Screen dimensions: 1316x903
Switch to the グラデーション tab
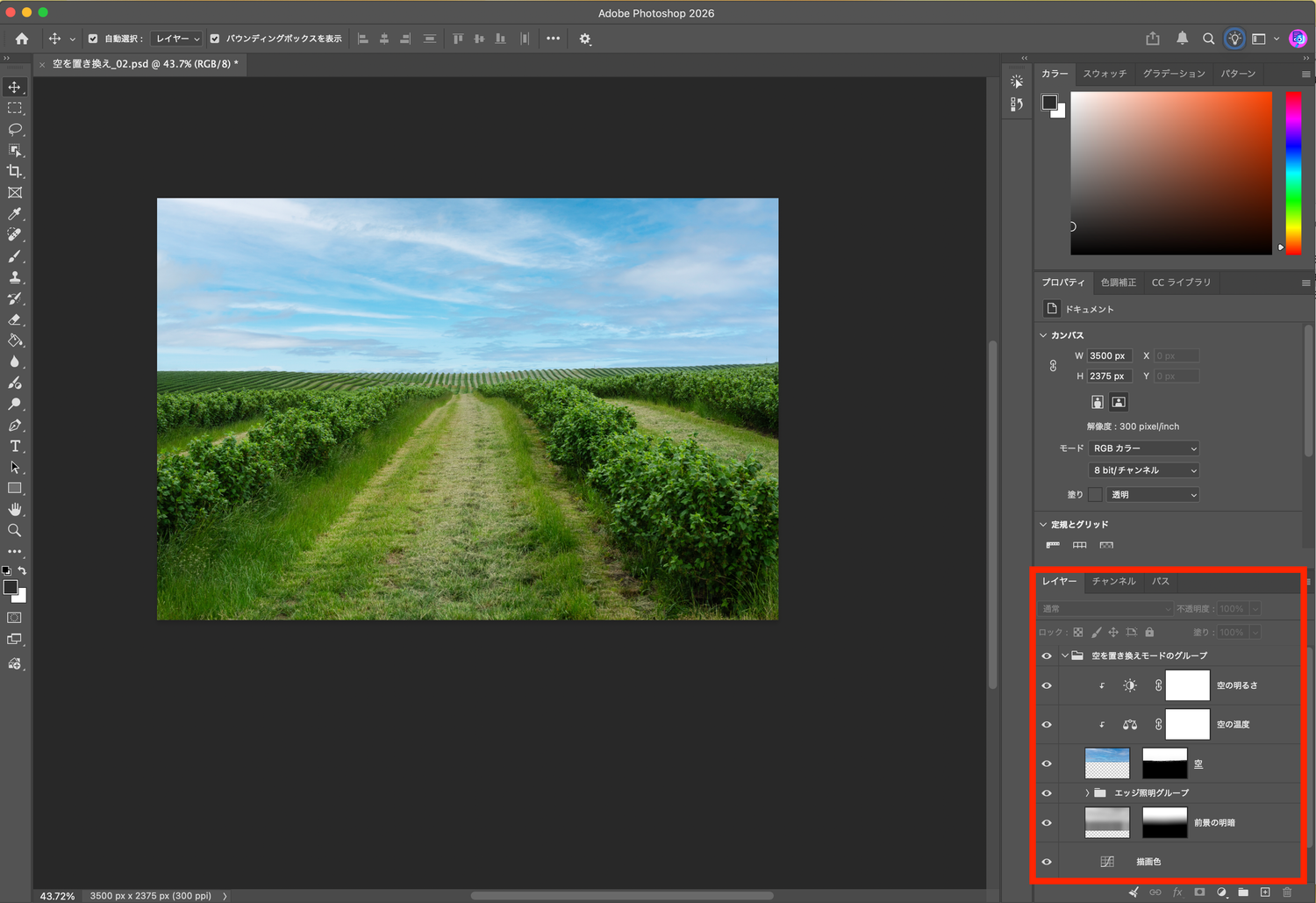pyautogui.click(x=1174, y=74)
